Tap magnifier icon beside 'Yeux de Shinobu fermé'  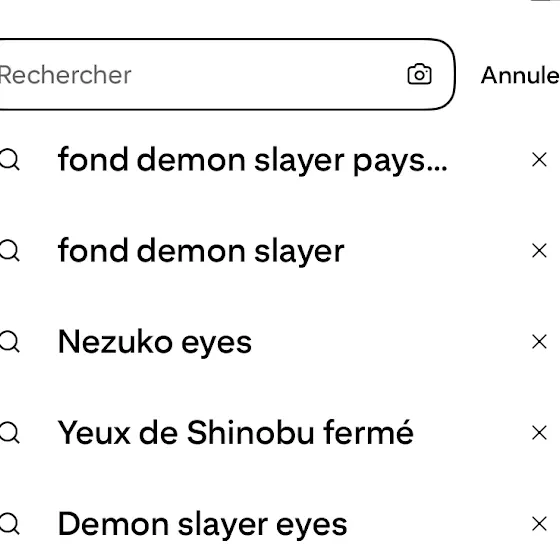(9, 433)
